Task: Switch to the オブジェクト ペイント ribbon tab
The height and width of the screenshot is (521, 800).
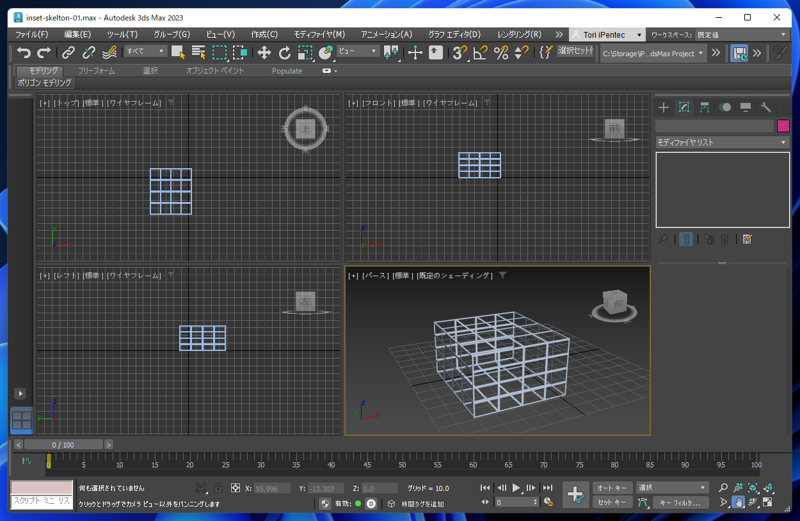Action: click(x=215, y=71)
